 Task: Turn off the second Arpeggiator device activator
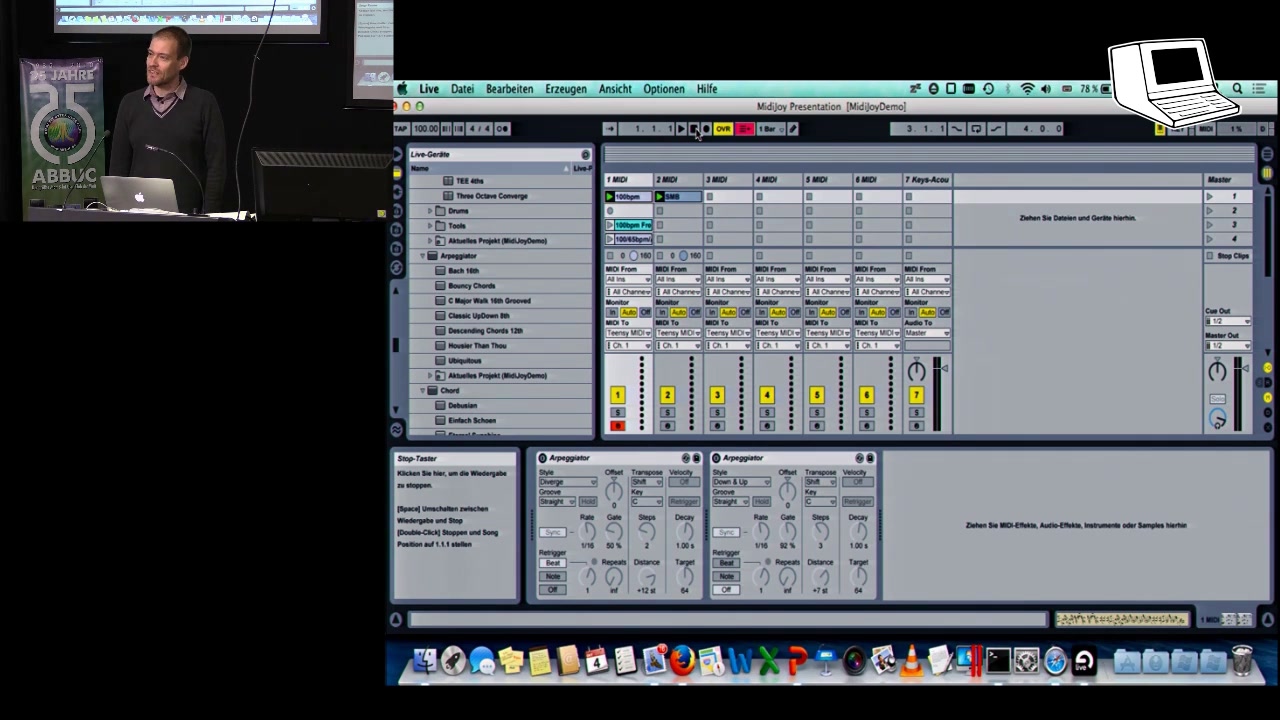(x=716, y=458)
